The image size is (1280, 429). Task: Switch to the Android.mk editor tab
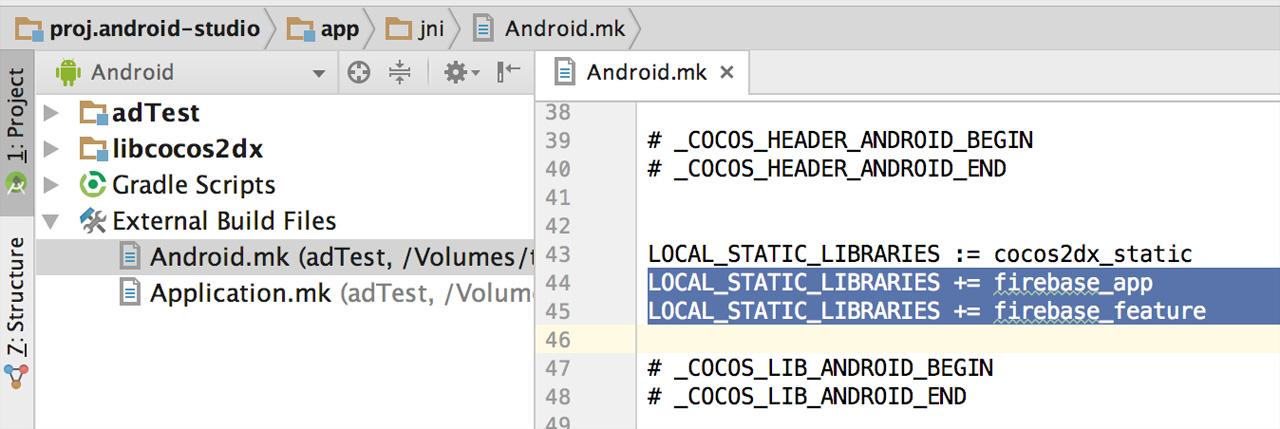click(x=644, y=72)
